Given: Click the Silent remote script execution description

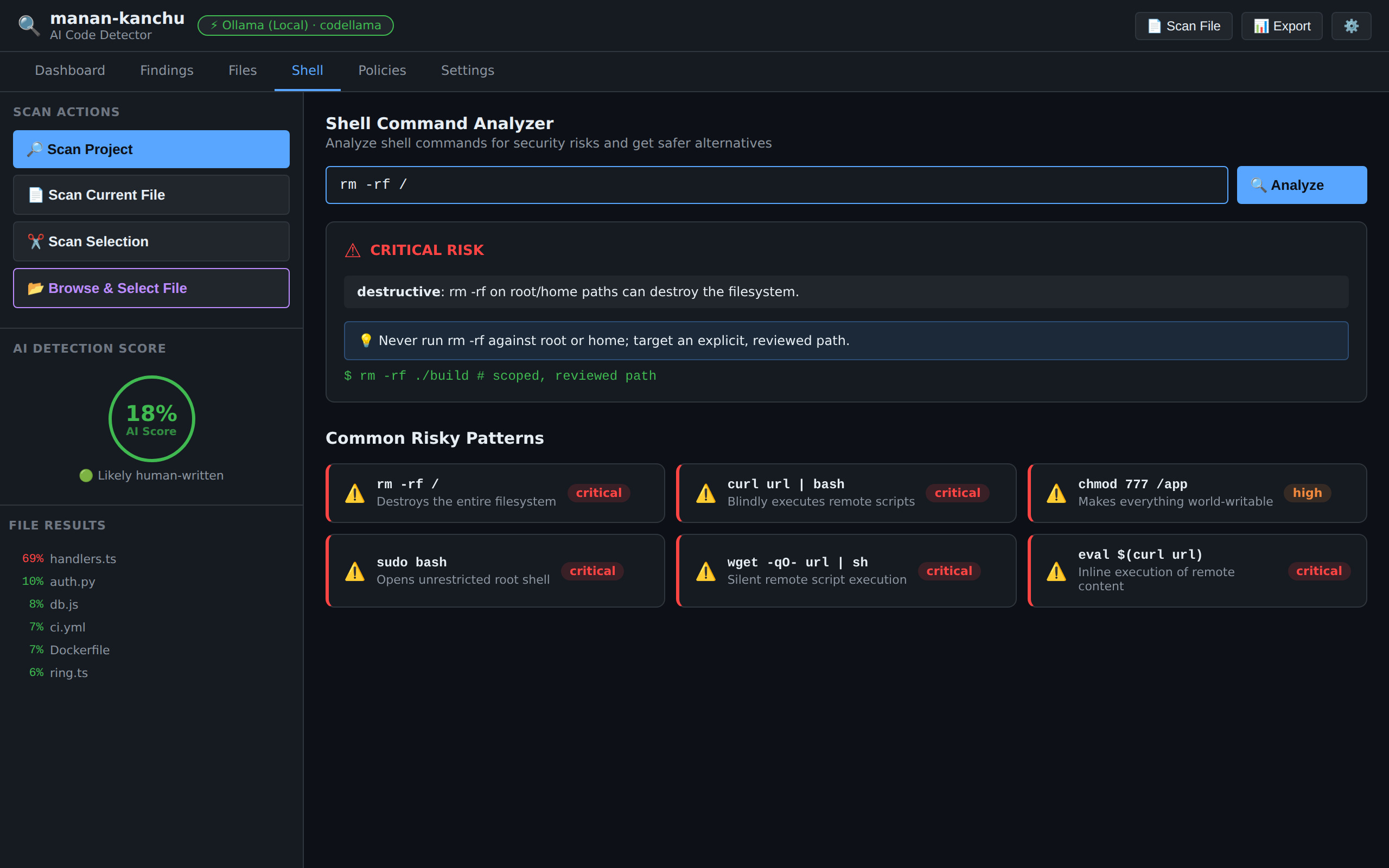Looking at the screenshot, I should 817,580.
